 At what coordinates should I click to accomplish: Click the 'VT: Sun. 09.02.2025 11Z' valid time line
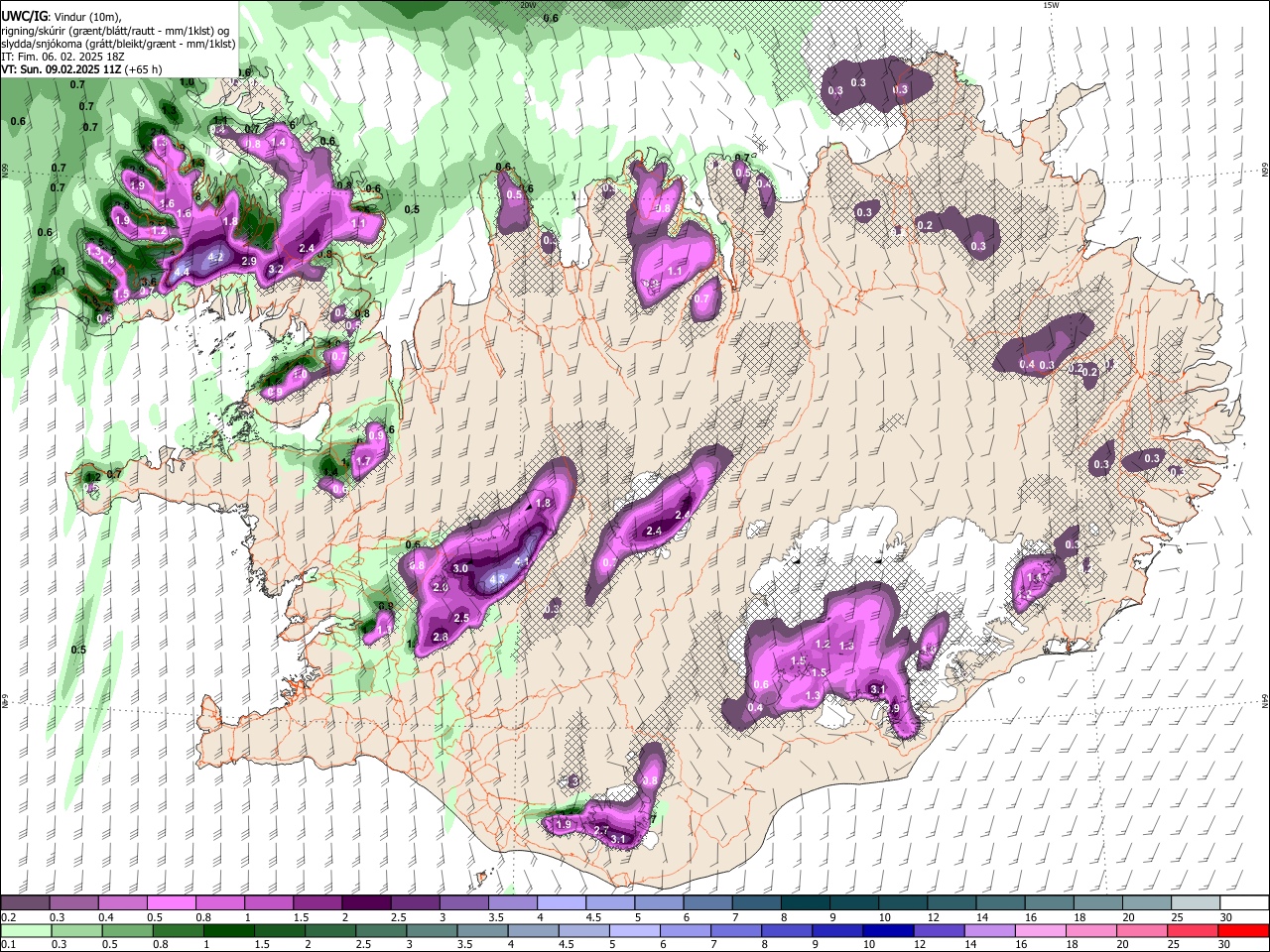pos(61,69)
